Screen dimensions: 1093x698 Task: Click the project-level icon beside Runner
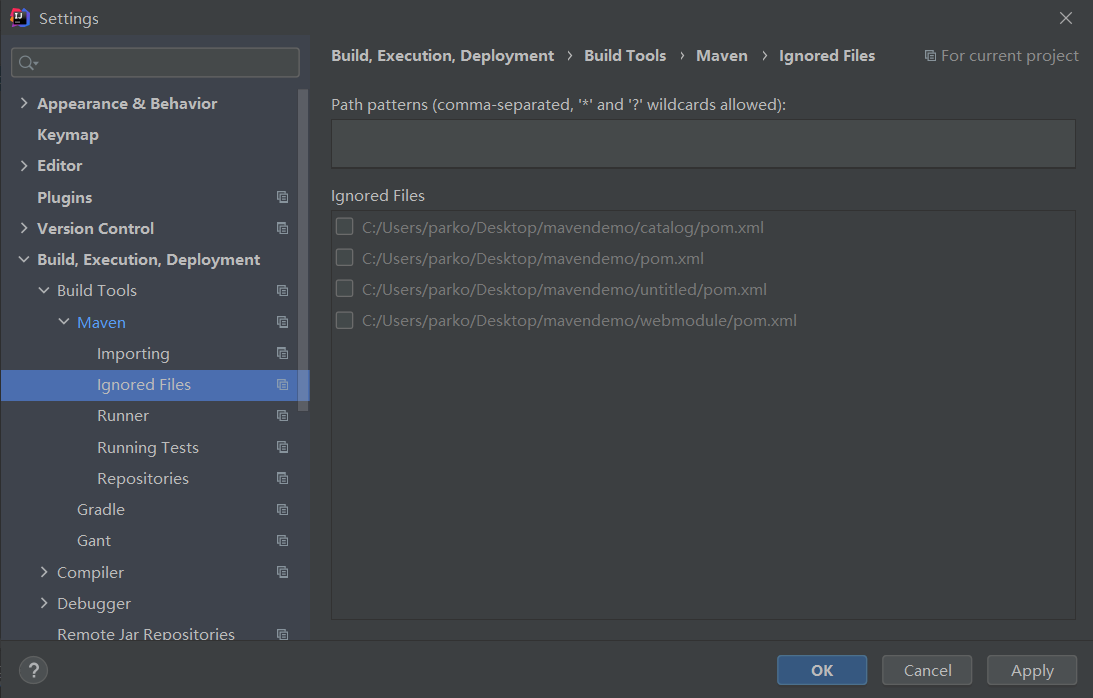click(282, 416)
